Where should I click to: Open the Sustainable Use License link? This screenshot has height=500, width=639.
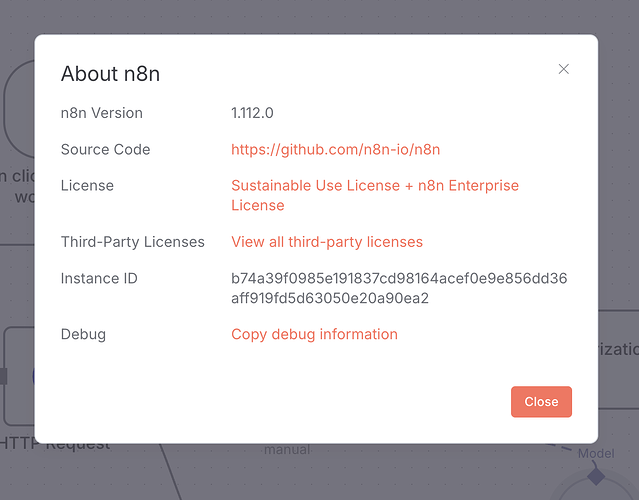374,195
